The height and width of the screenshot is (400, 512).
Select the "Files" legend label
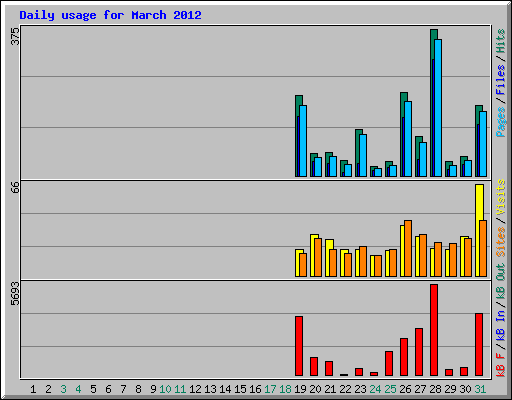tap(501, 80)
